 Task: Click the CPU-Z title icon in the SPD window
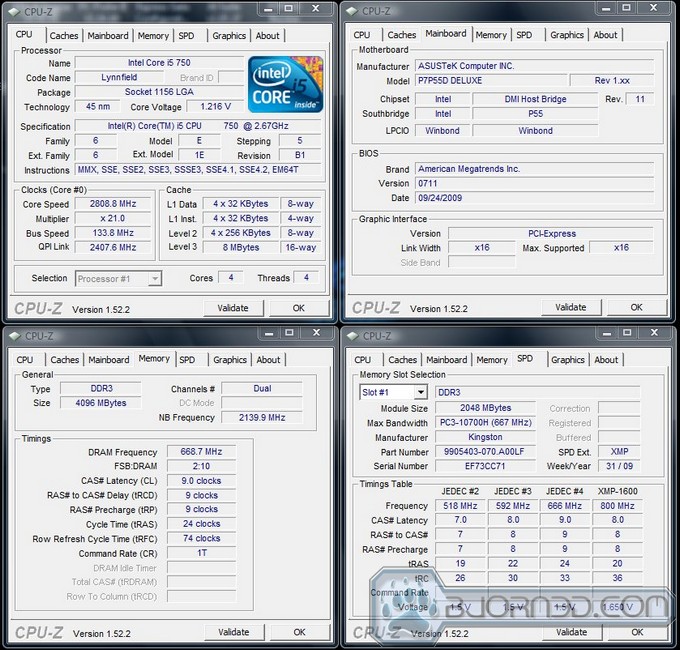(353, 336)
